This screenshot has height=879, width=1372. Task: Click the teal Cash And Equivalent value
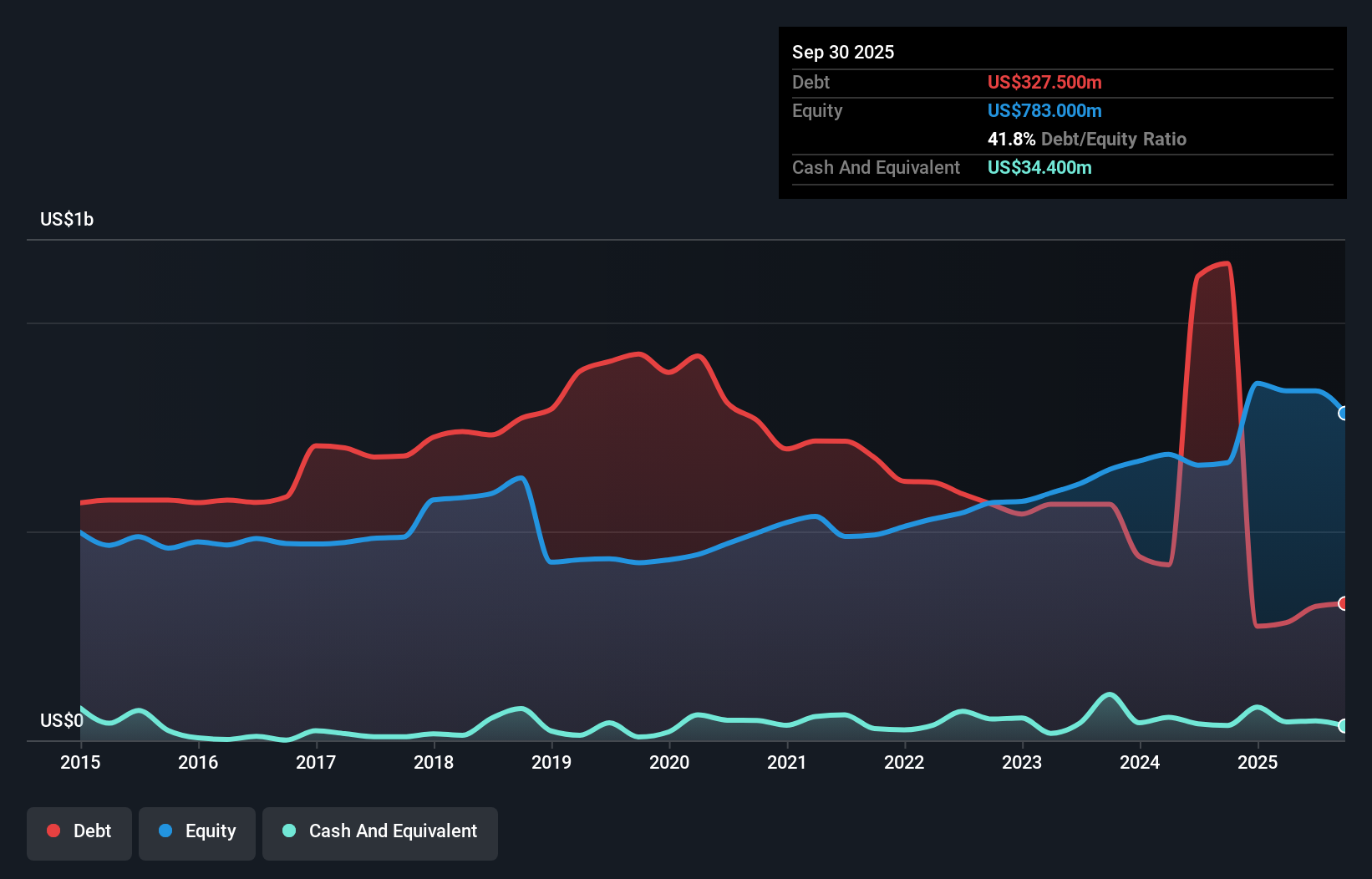1039,167
